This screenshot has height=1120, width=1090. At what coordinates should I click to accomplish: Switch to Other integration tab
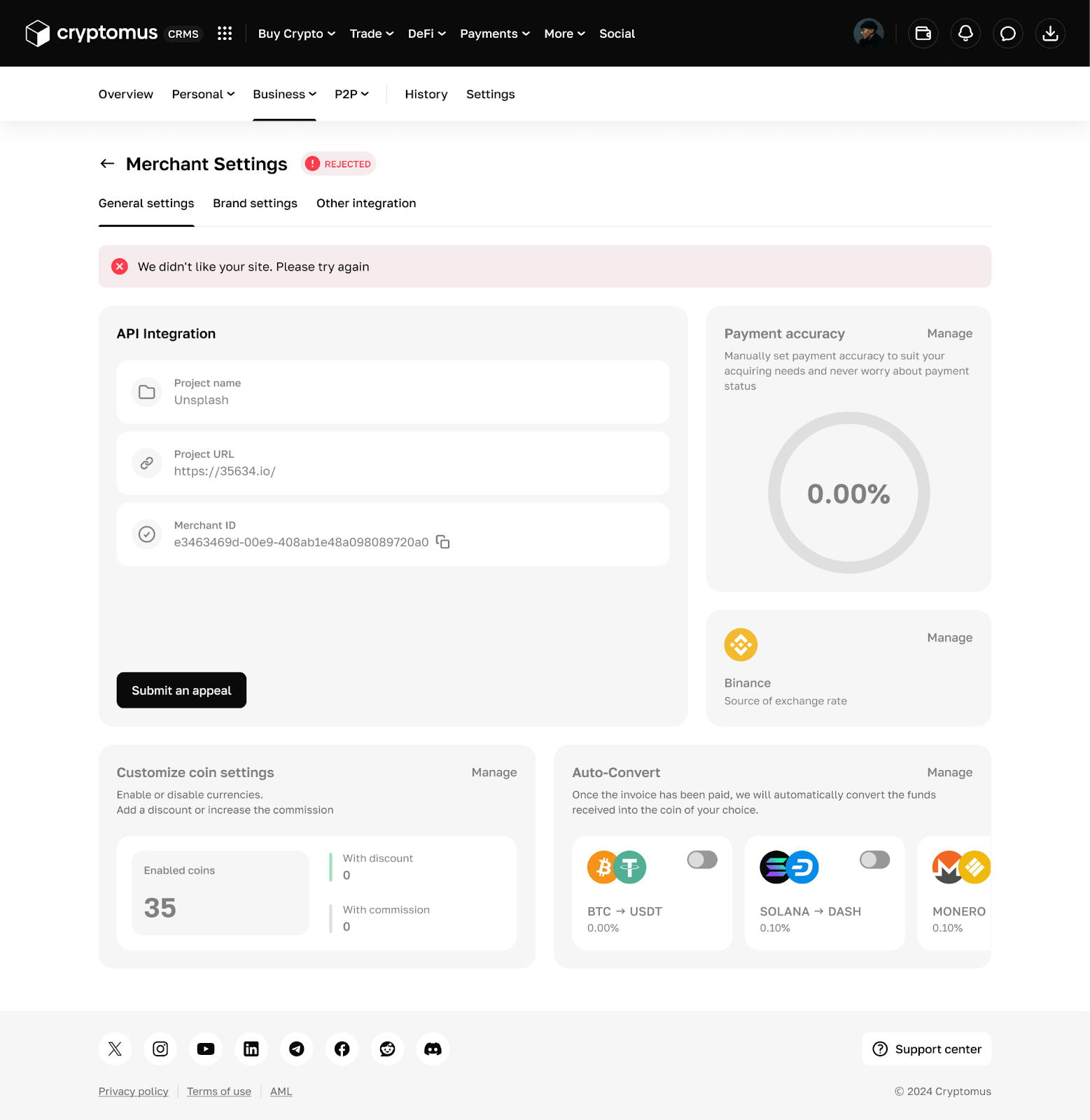tap(366, 204)
